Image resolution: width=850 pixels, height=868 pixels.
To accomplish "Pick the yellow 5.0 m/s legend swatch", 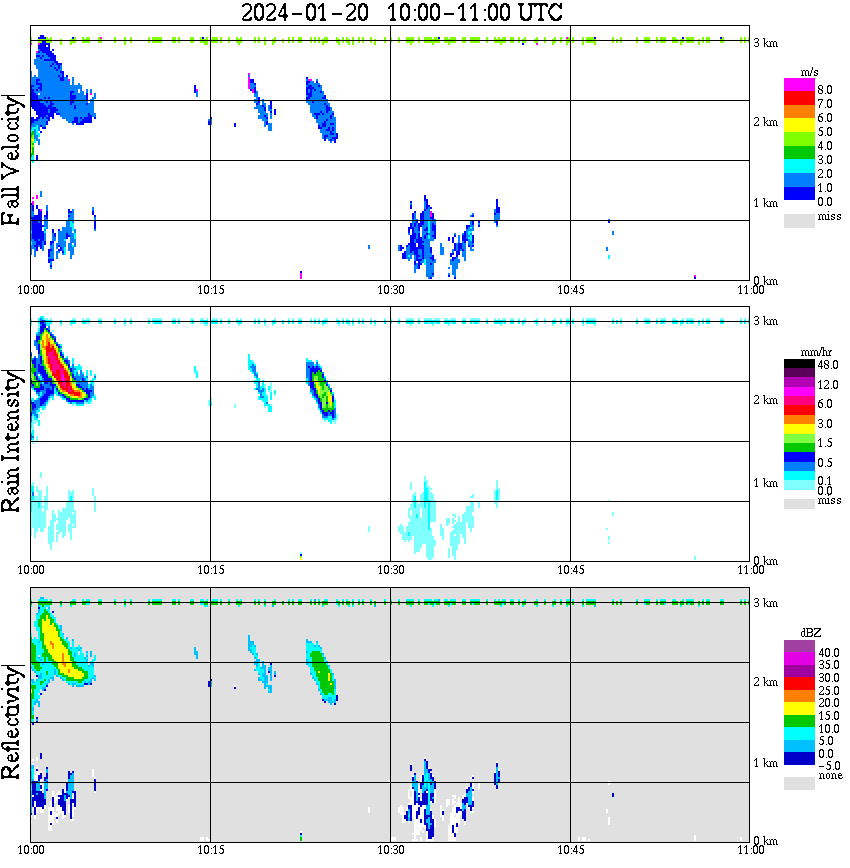I will [799, 127].
